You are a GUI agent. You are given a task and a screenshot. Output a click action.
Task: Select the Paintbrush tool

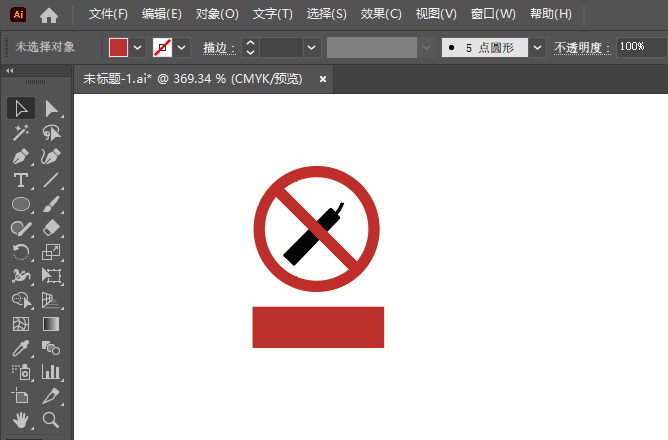[52, 204]
